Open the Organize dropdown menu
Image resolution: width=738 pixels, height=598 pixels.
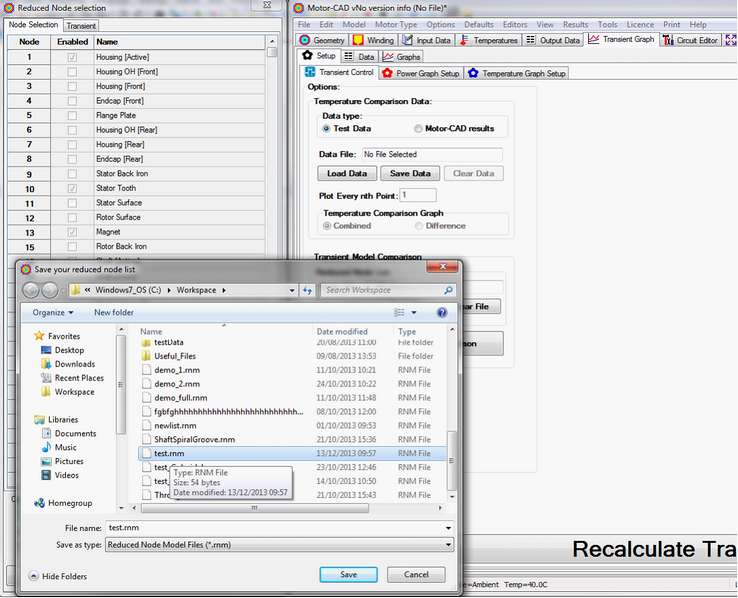(53, 312)
